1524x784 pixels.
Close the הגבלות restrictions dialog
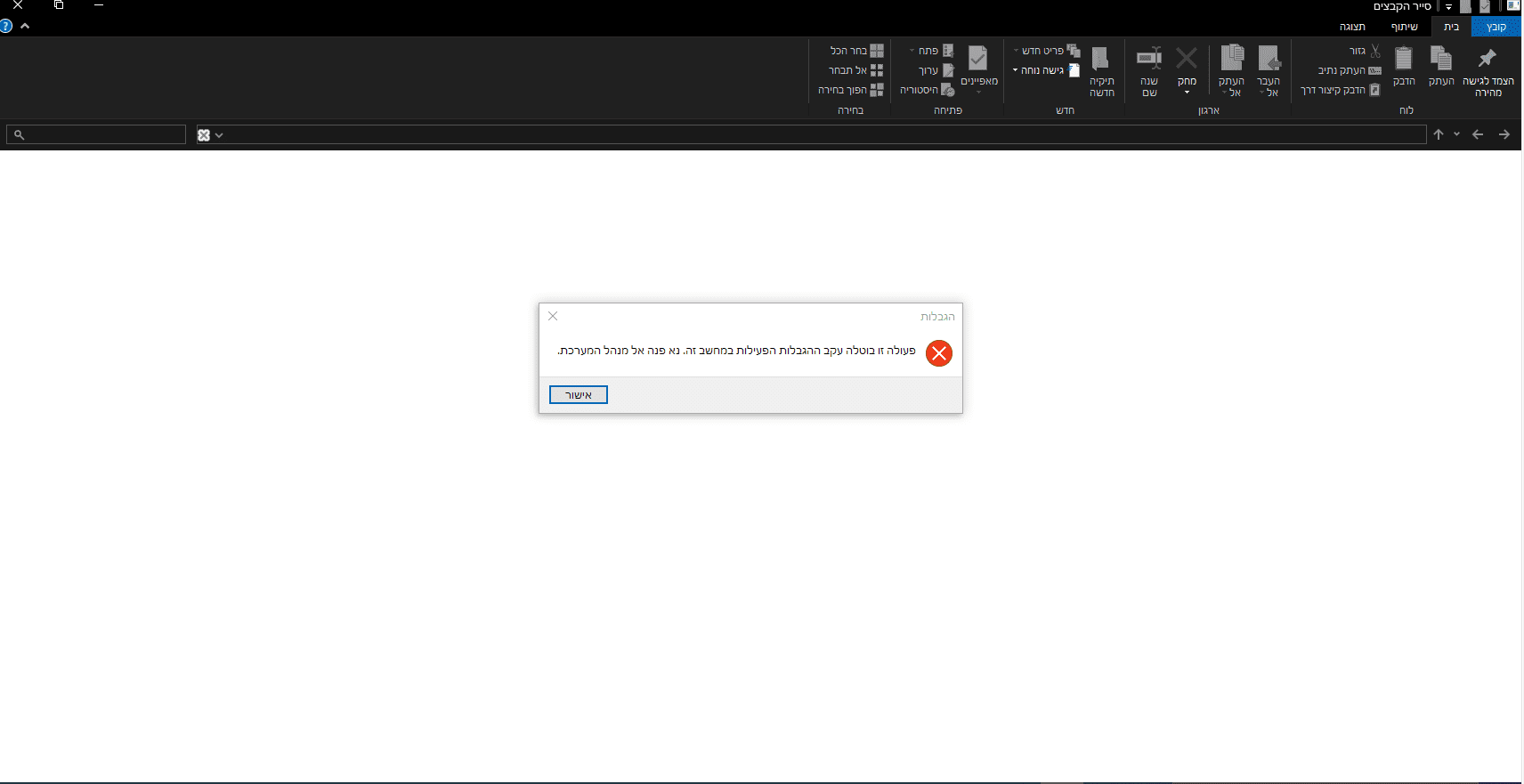[x=553, y=316]
